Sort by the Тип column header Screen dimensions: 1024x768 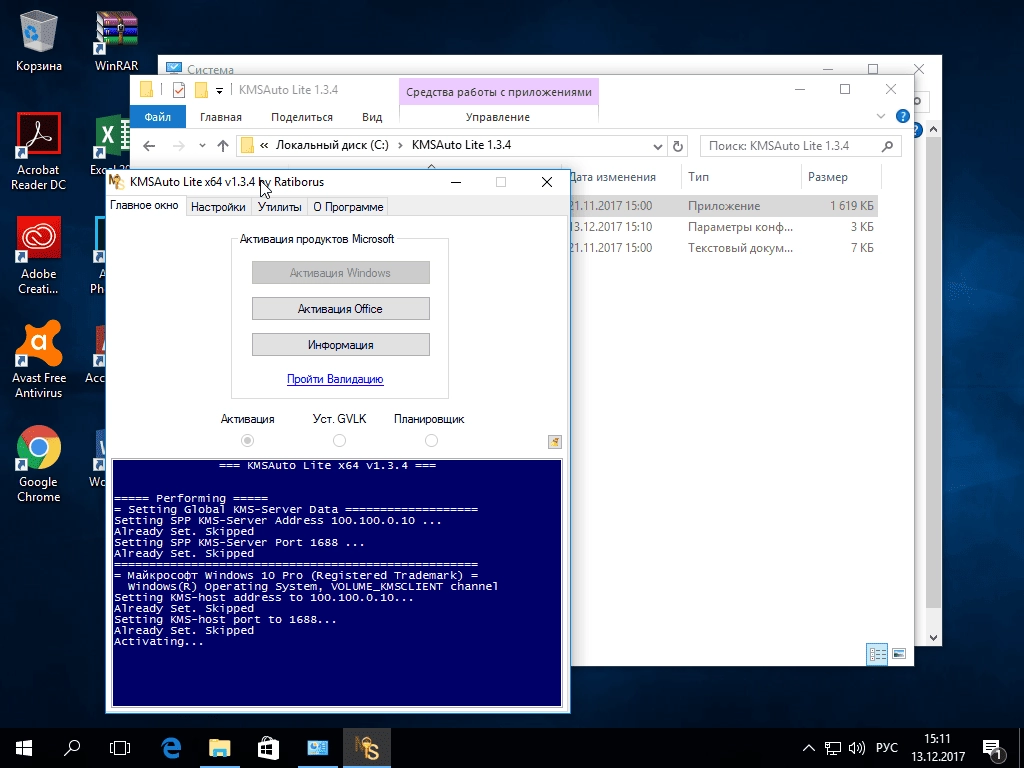(x=741, y=177)
